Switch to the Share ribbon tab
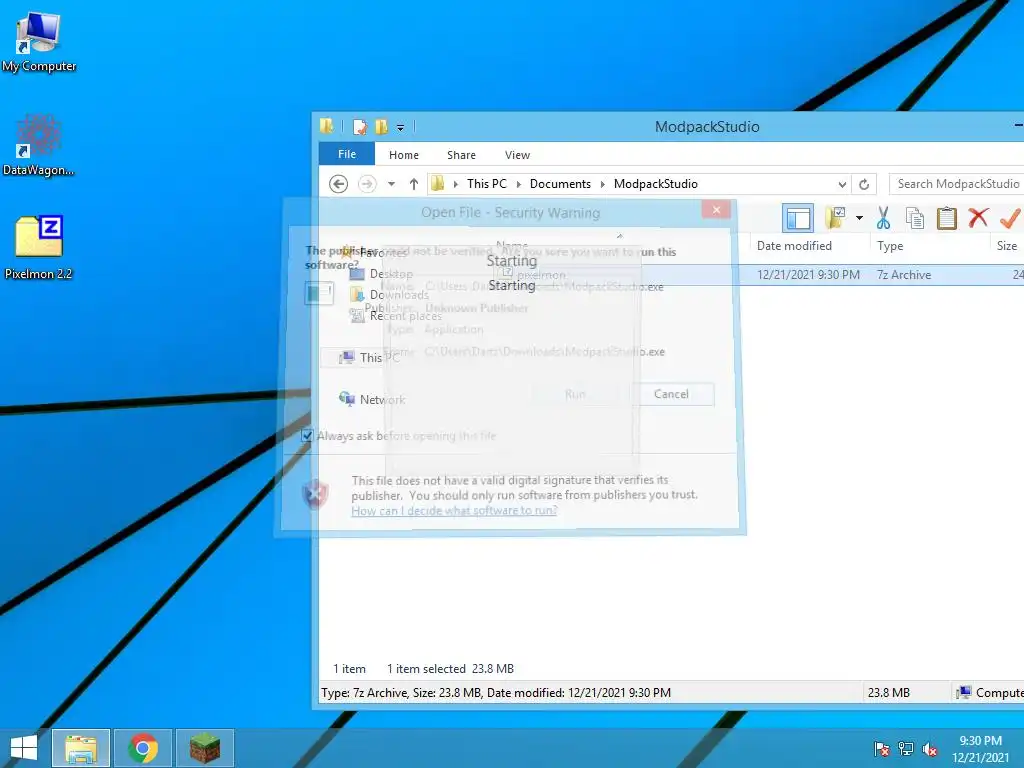The image size is (1024, 768). [x=461, y=155]
